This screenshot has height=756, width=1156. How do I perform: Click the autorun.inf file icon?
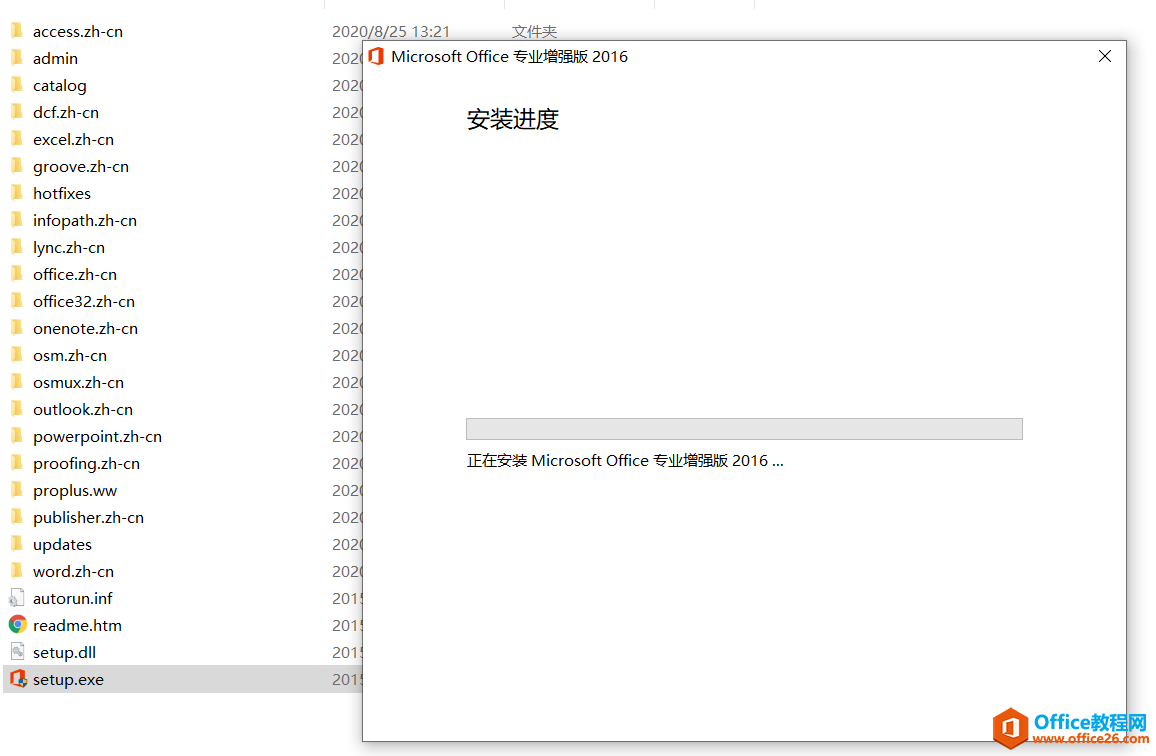click(17, 597)
